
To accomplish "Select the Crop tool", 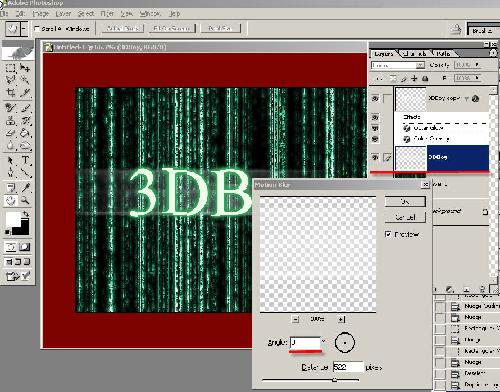I will (x=11, y=92).
